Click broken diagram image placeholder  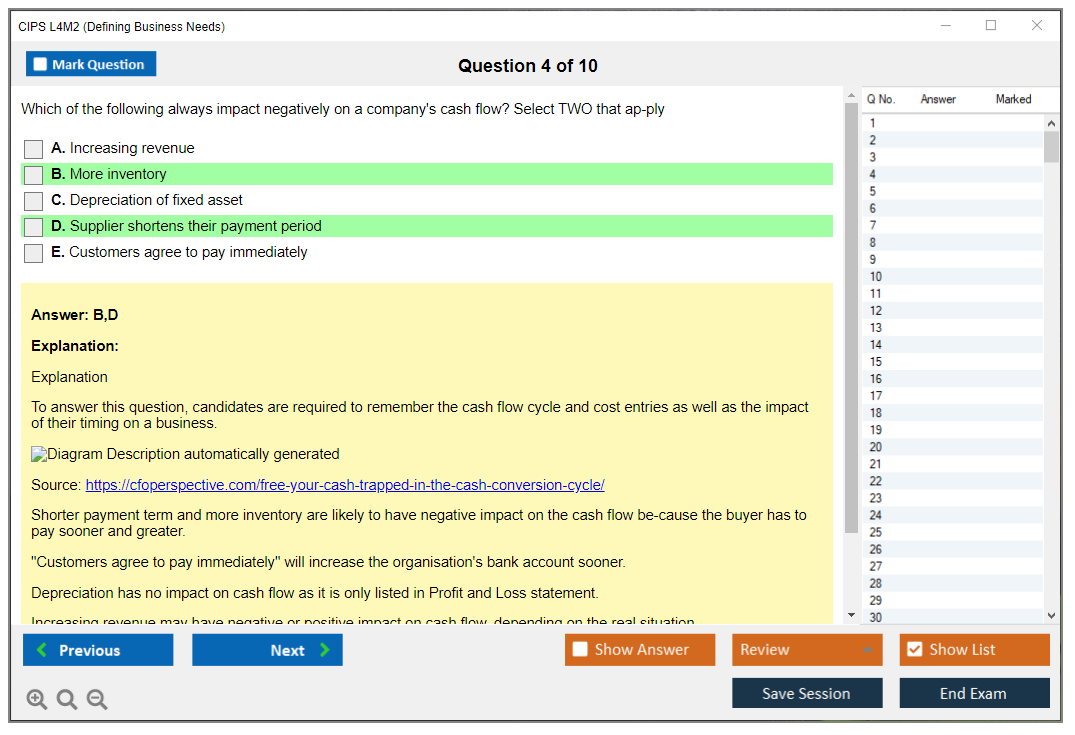click(39, 454)
